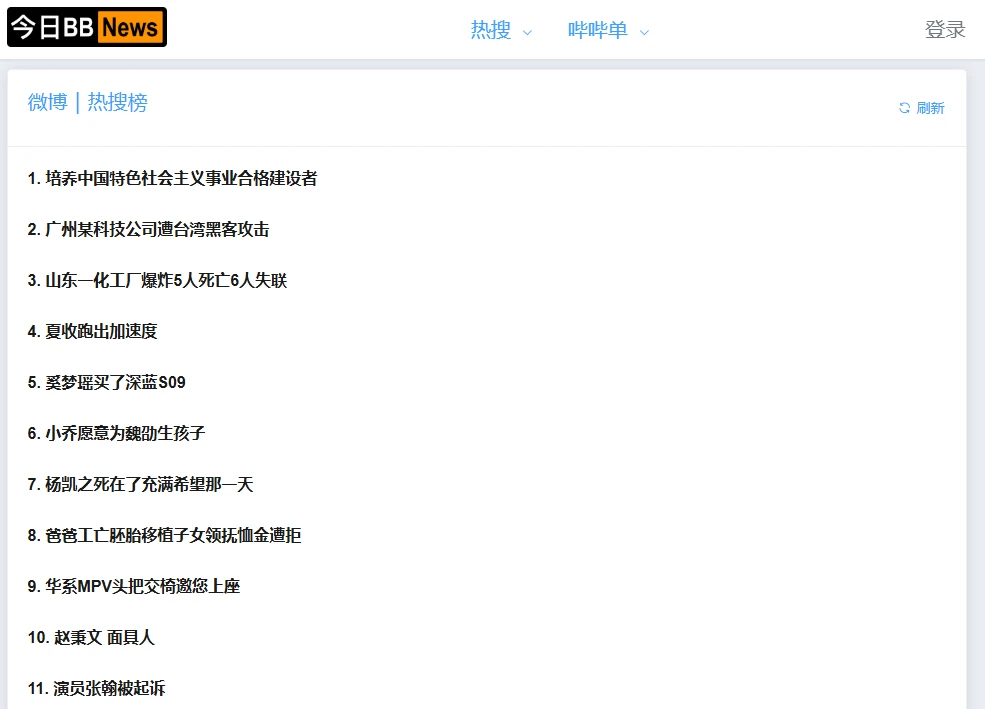This screenshot has width=985, height=709.
Task: Open the 杨凯之死在了充满希望那一天 entry
Action: pyautogui.click(x=140, y=484)
